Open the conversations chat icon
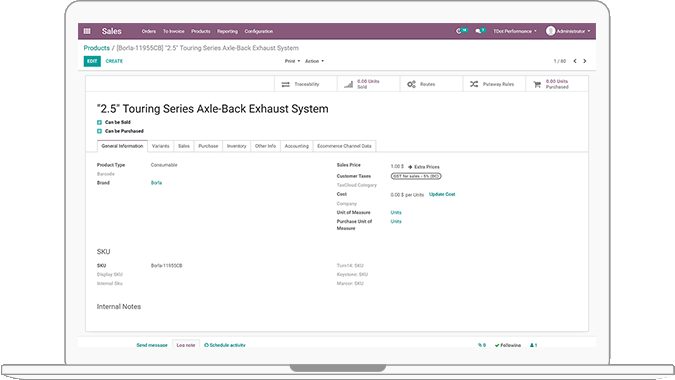Image resolution: width=675 pixels, height=380 pixels. click(478, 31)
